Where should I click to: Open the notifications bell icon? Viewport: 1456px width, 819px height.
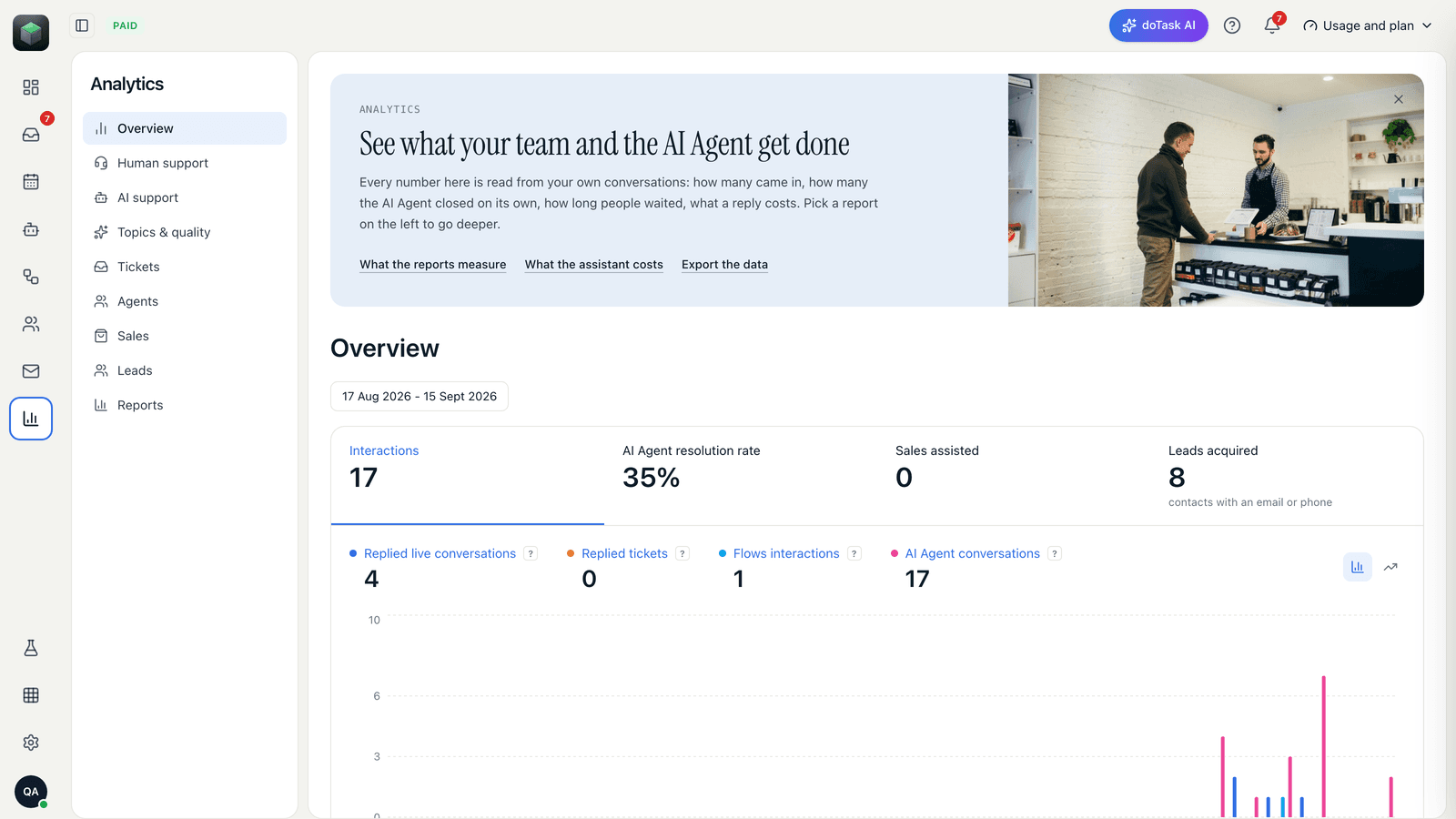pos(1272,25)
